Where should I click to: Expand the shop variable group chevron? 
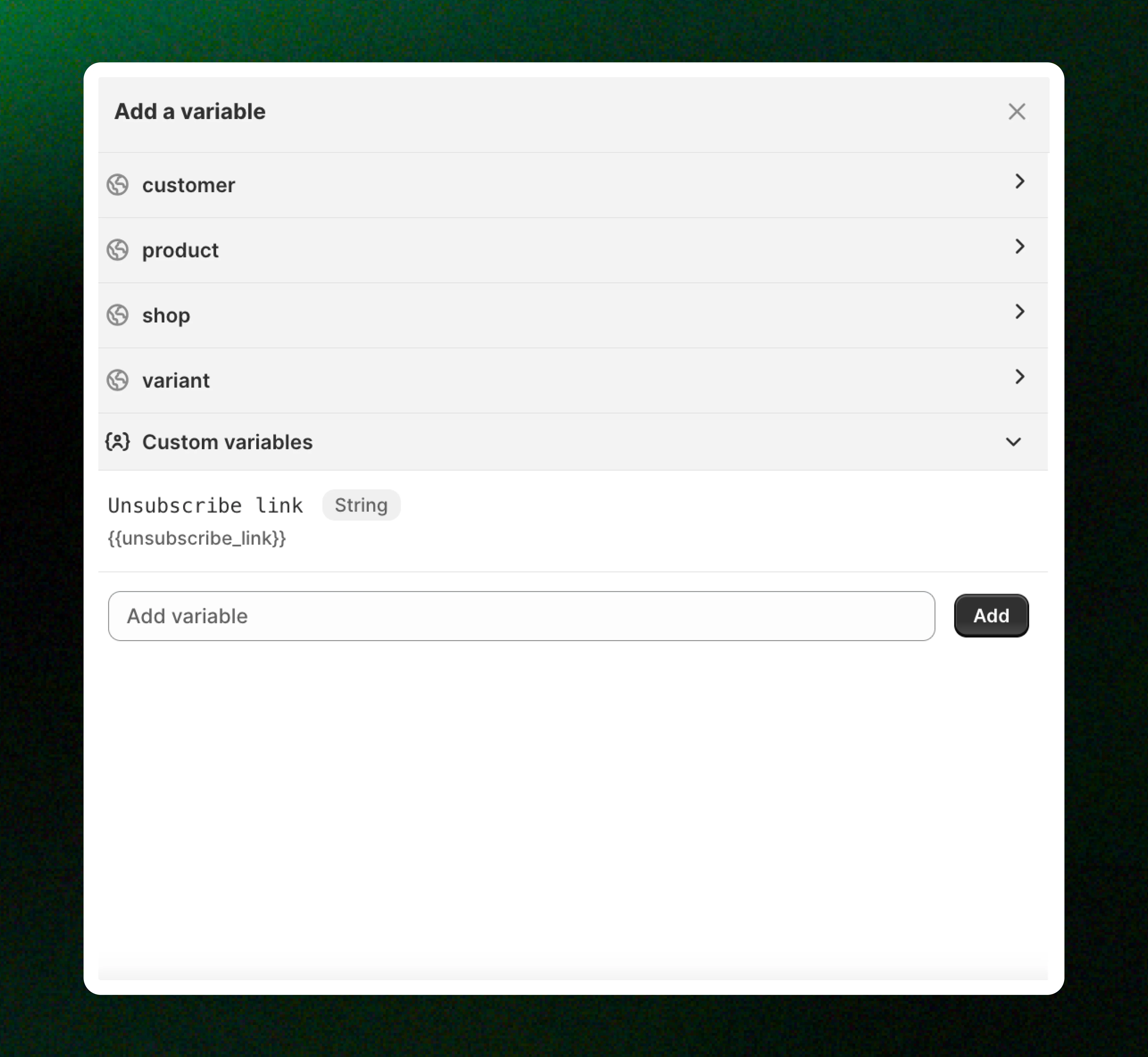point(1019,312)
